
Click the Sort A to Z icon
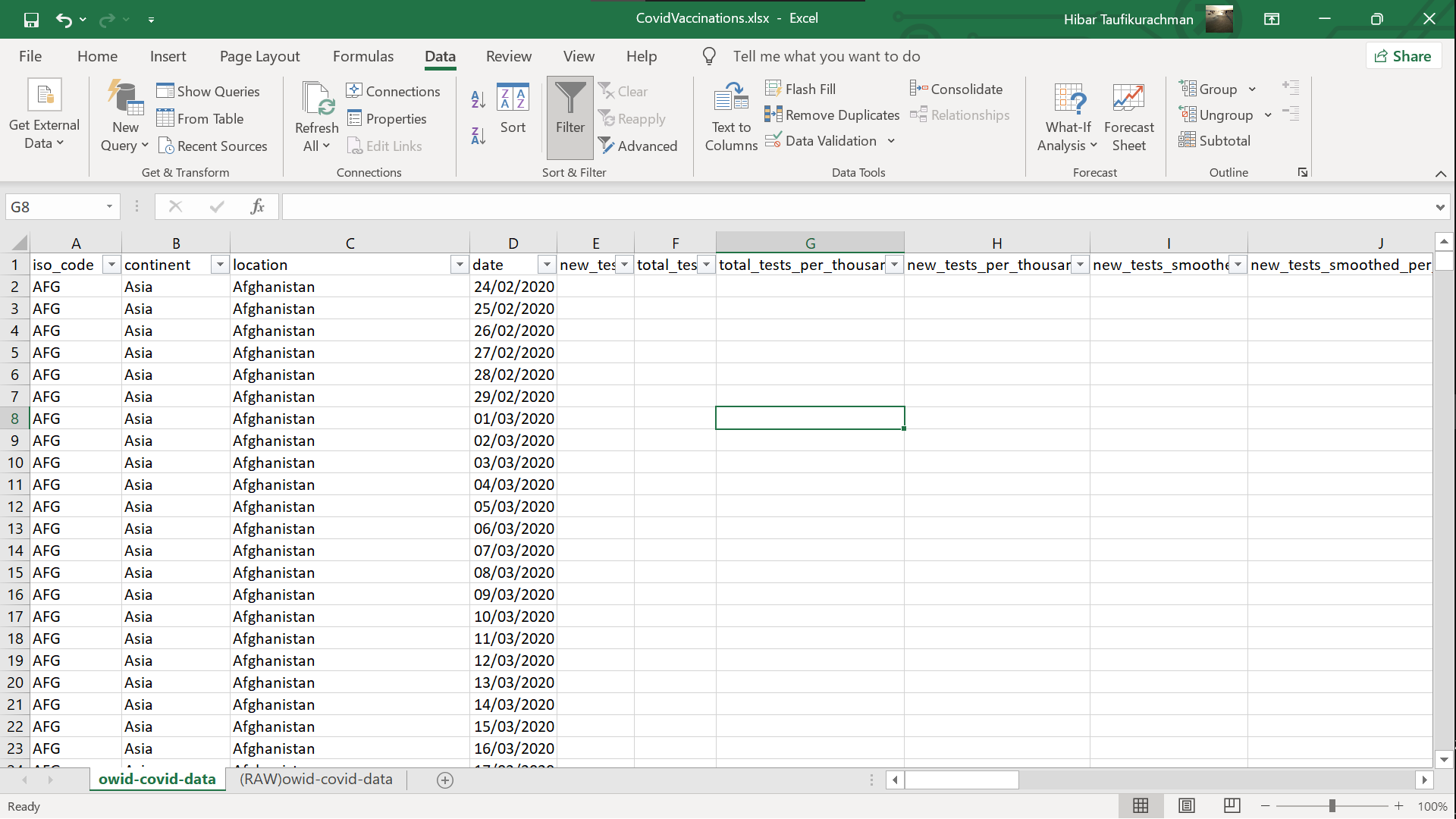click(x=478, y=99)
